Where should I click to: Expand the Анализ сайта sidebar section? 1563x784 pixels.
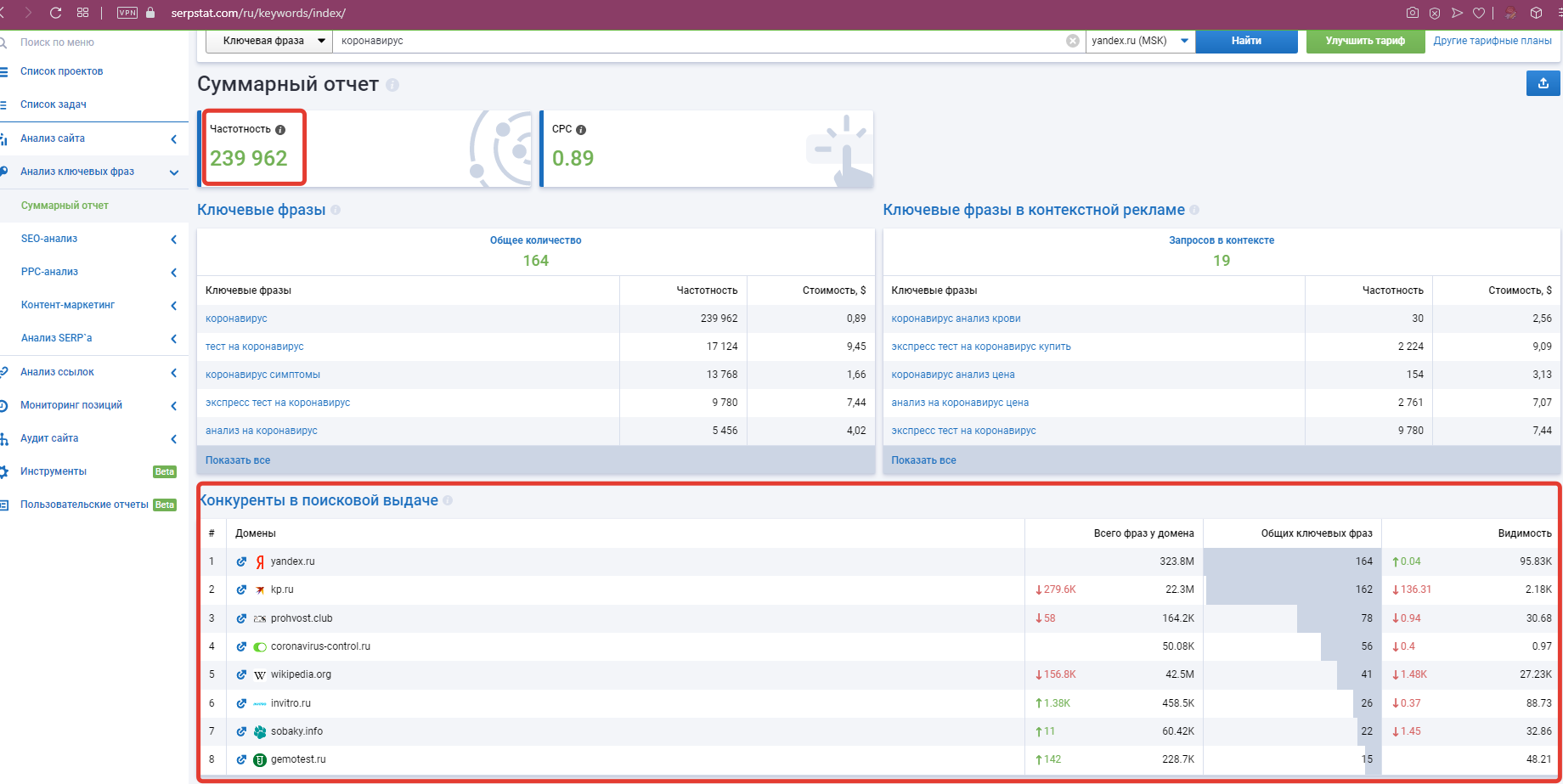coord(173,138)
